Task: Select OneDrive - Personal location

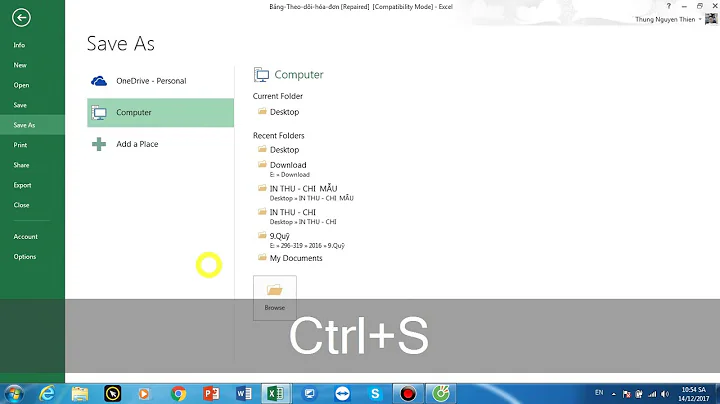Action: coord(160,81)
